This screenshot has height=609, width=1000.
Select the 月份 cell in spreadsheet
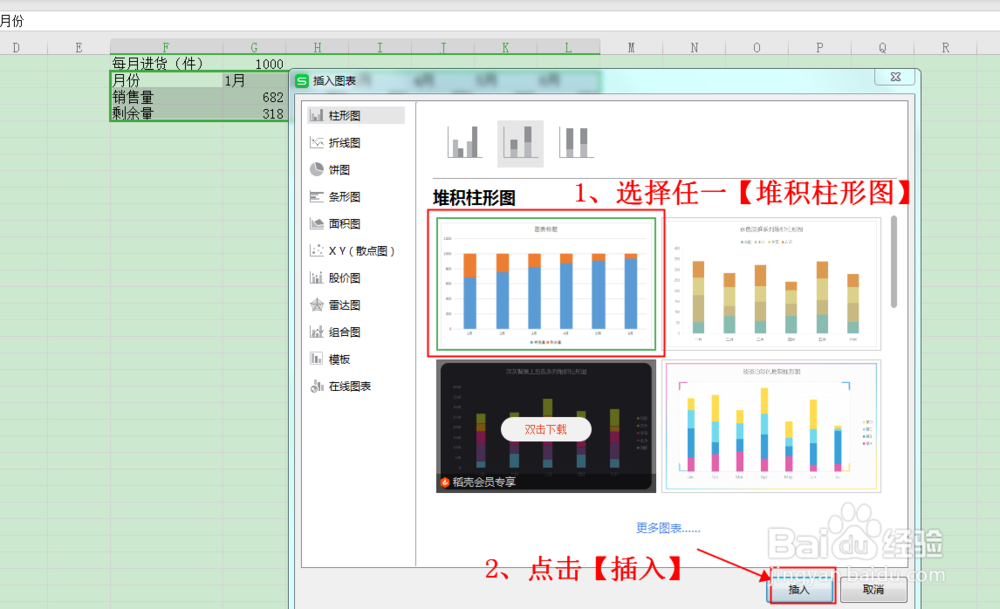[x=166, y=80]
